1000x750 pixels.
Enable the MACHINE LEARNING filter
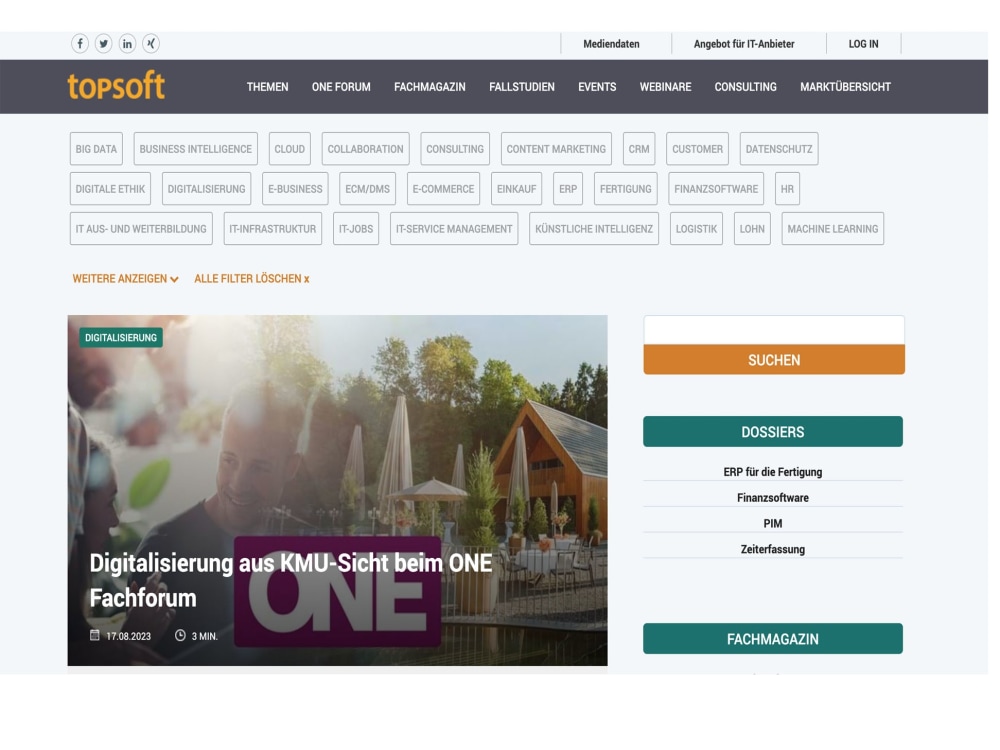point(833,228)
